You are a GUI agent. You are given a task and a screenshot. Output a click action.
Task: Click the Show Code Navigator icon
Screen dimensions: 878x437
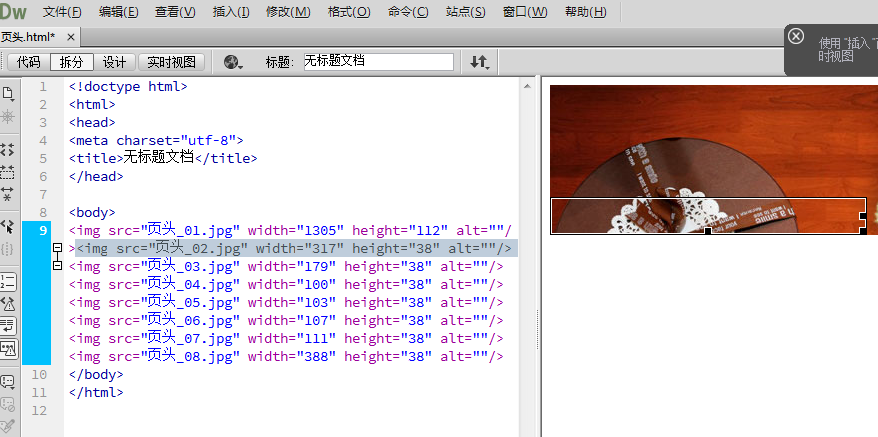point(8,117)
